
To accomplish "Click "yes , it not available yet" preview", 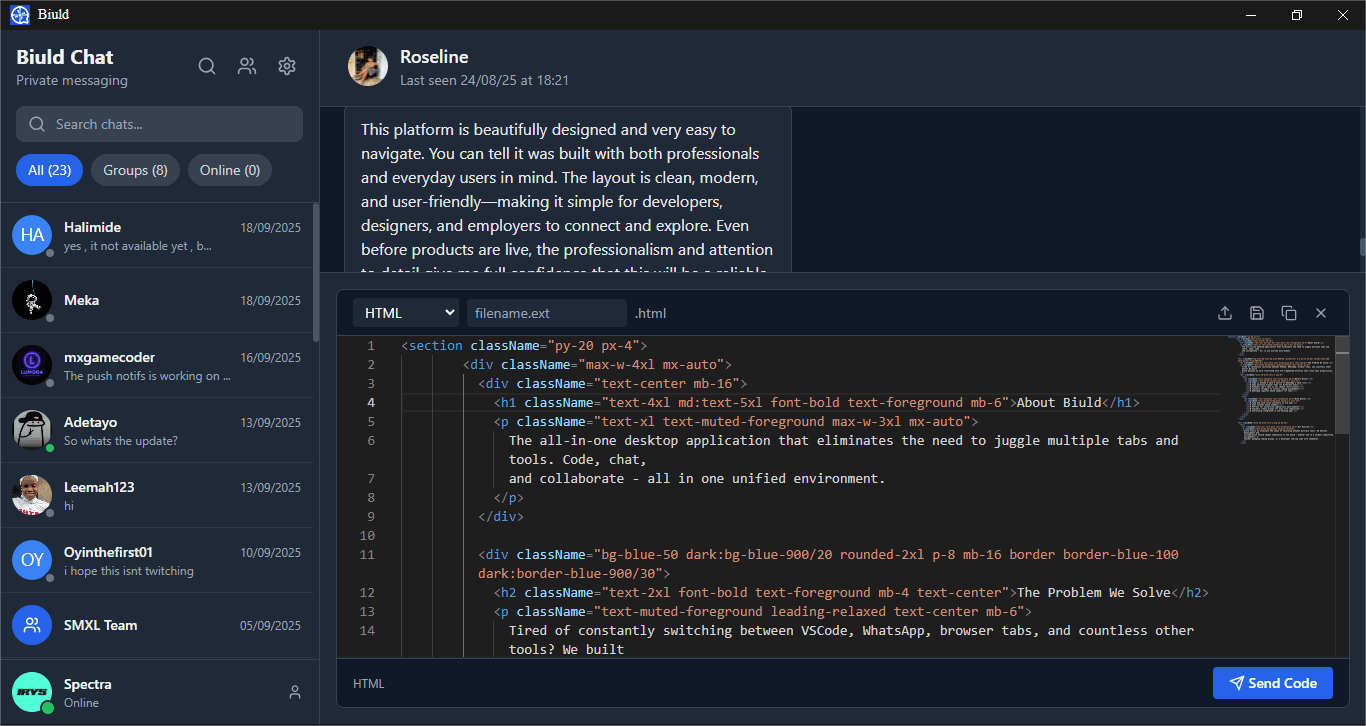I will [x=138, y=246].
